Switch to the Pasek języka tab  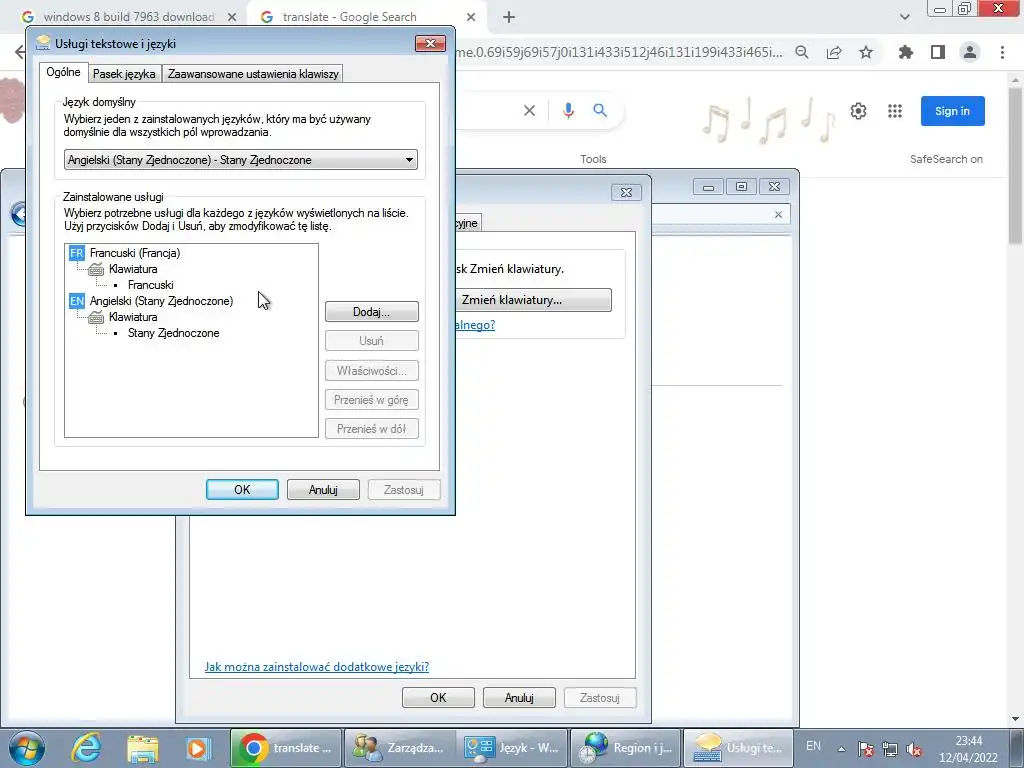click(x=124, y=74)
